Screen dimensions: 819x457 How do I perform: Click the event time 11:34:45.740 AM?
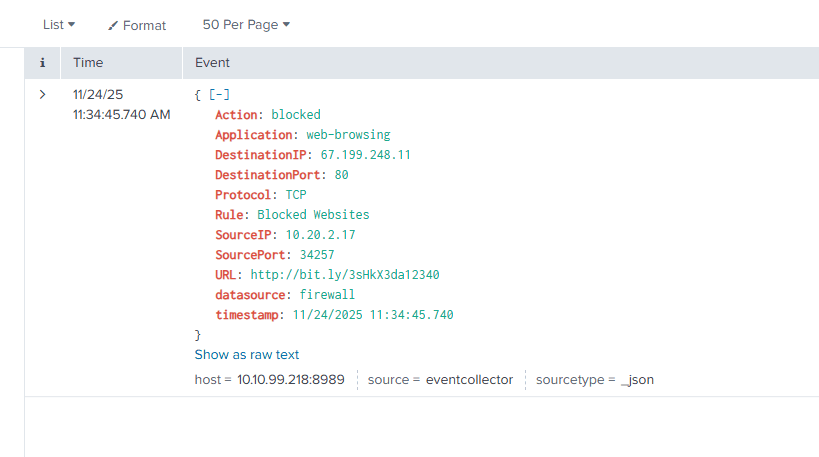[x=121, y=115]
